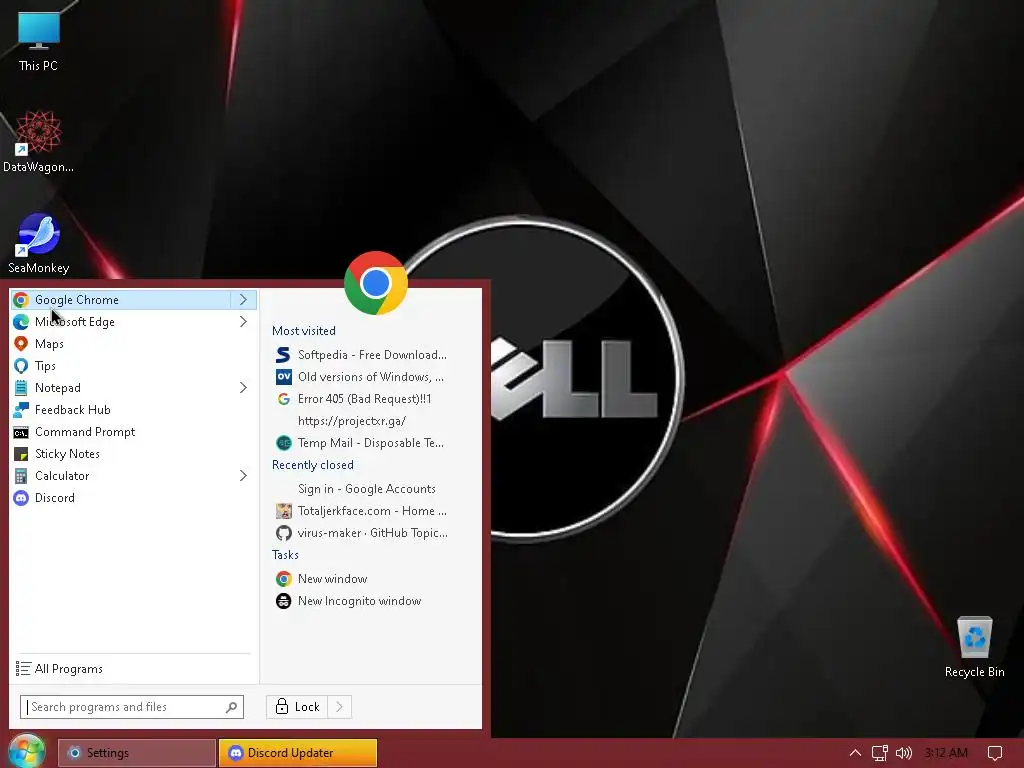Focus the Search programs and files box
The width and height of the screenshot is (1024, 768).
[x=132, y=707]
